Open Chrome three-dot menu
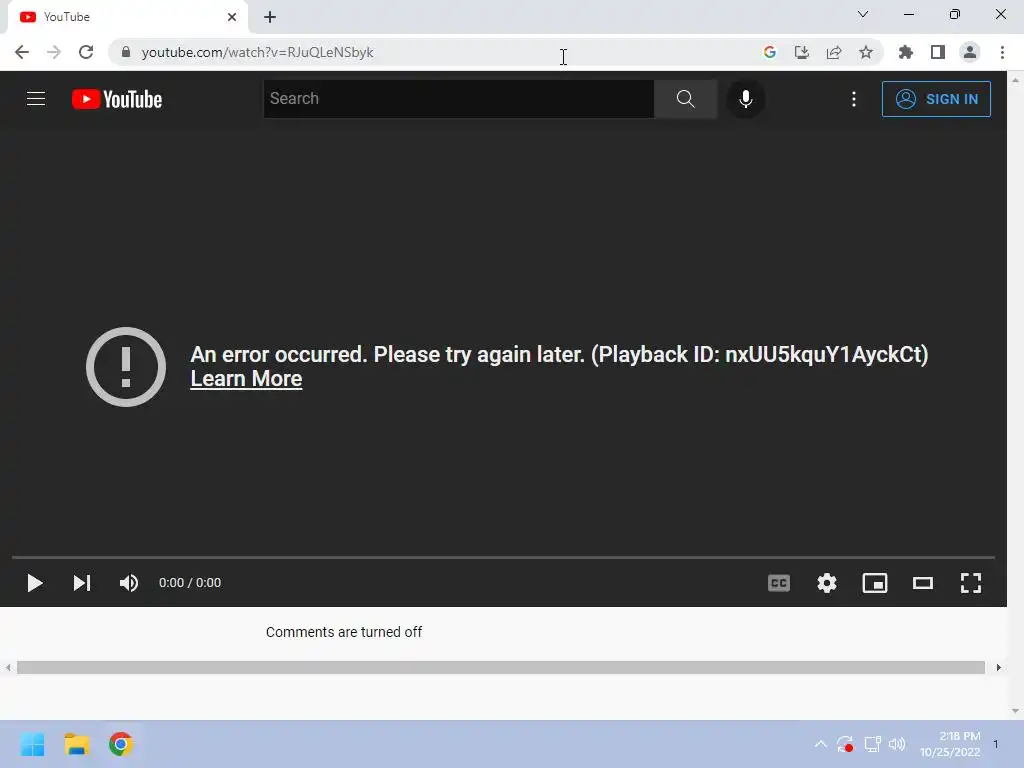Viewport: 1024px width, 768px height. (1002, 52)
